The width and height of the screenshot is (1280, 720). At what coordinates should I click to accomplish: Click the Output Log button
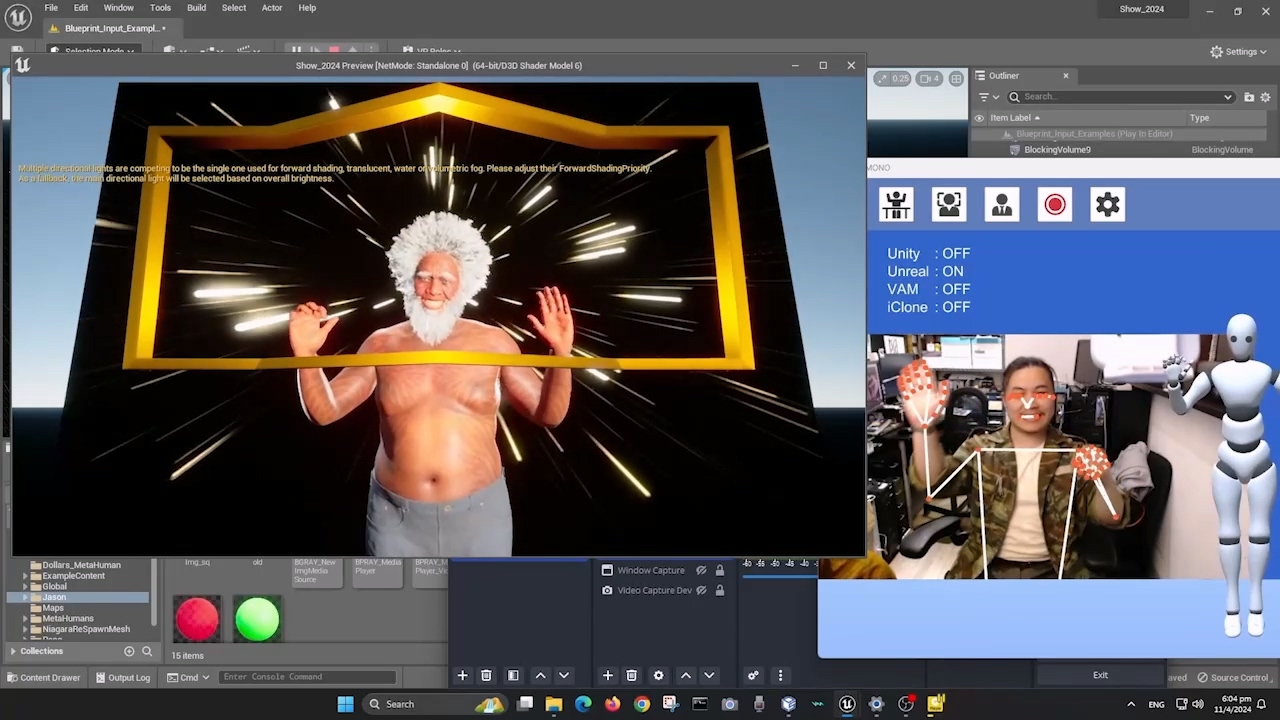pos(122,677)
